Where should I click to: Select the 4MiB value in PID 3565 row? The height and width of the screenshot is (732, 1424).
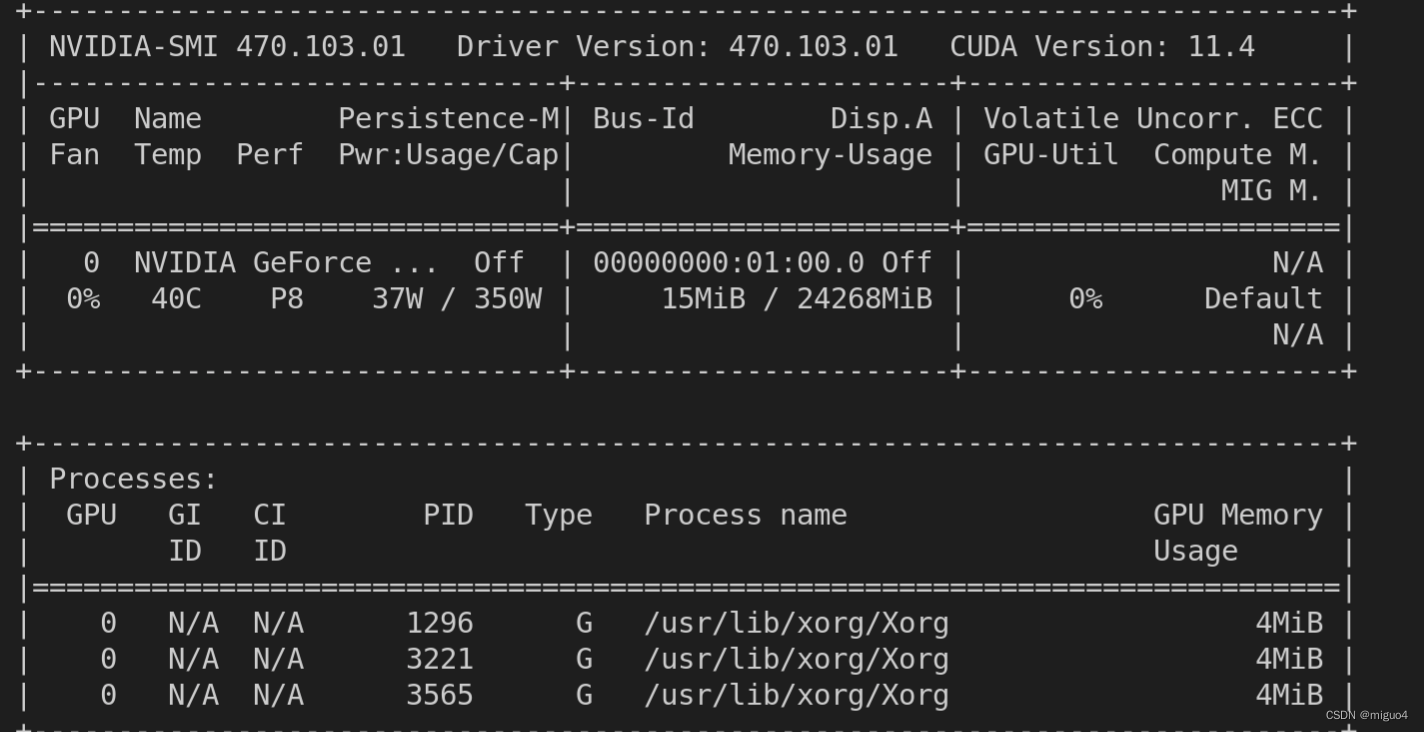click(x=1289, y=695)
